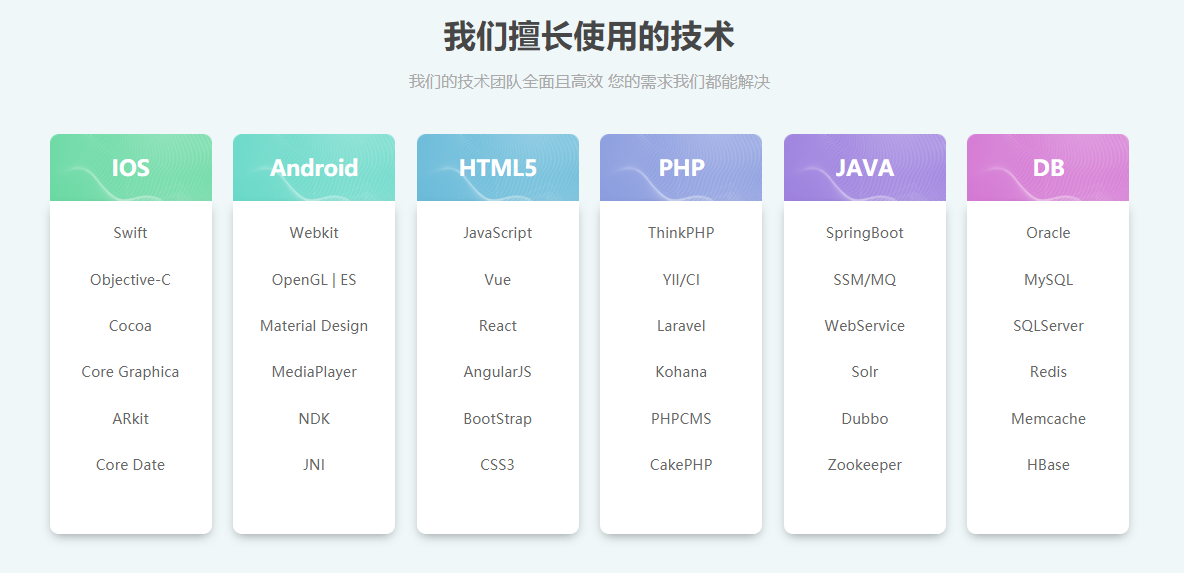This screenshot has width=1184, height=573.
Task: Click YII/CI entry
Action: coord(681,280)
